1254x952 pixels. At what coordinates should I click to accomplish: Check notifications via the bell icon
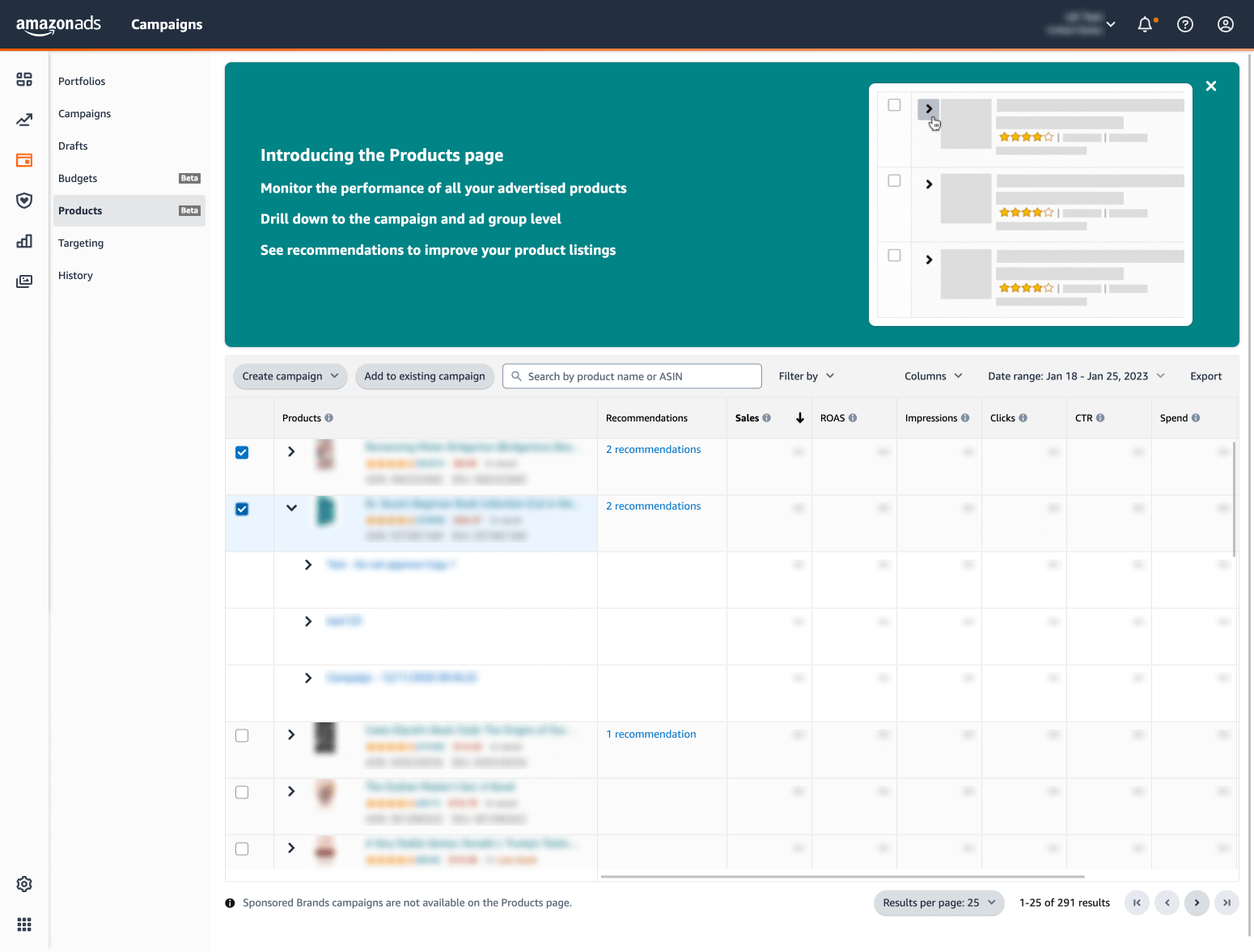pyautogui.click(x=1145, y=24)
